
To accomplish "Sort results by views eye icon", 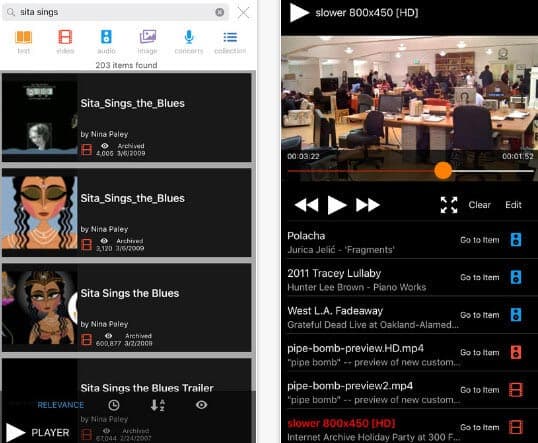I will 201,405.
